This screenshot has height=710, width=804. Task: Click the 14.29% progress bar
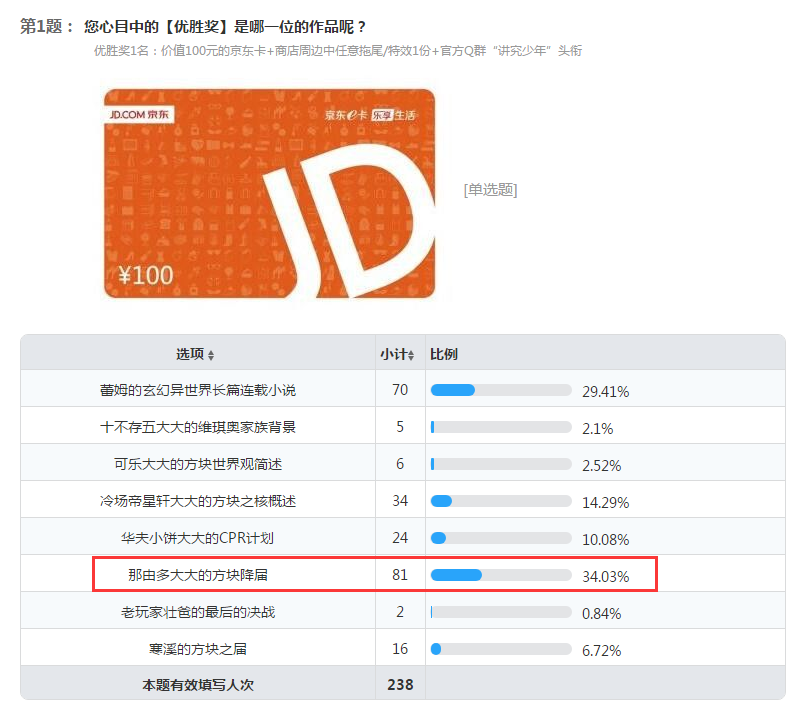(501, 501)
